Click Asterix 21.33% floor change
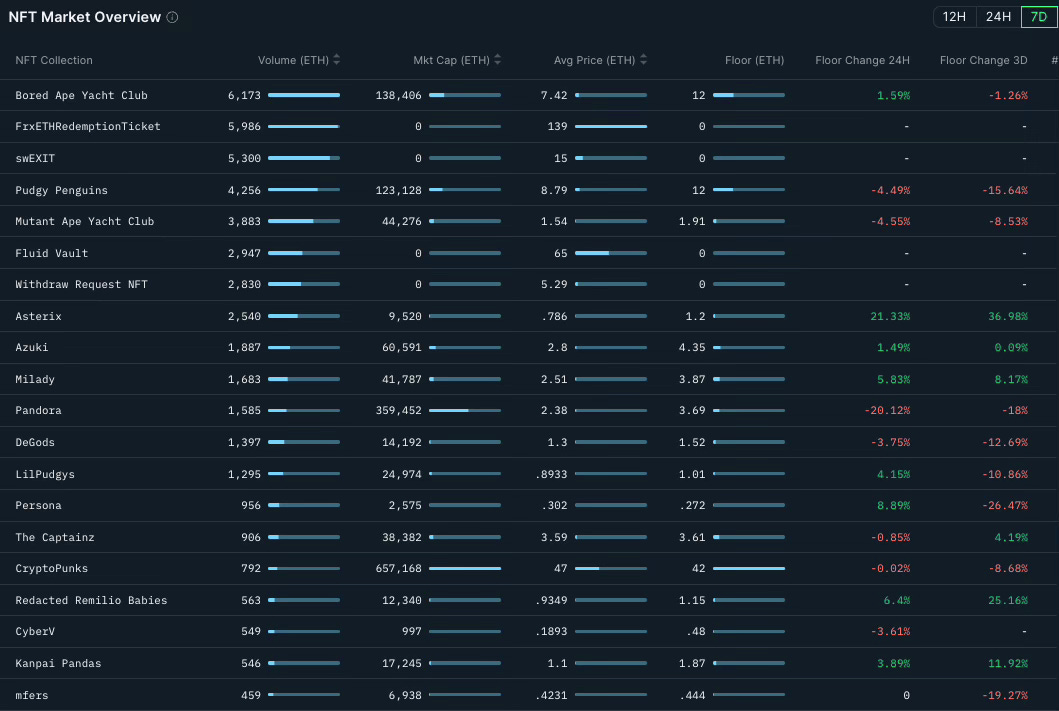Viewport: 1059px width, 711px height. (890, 316)
